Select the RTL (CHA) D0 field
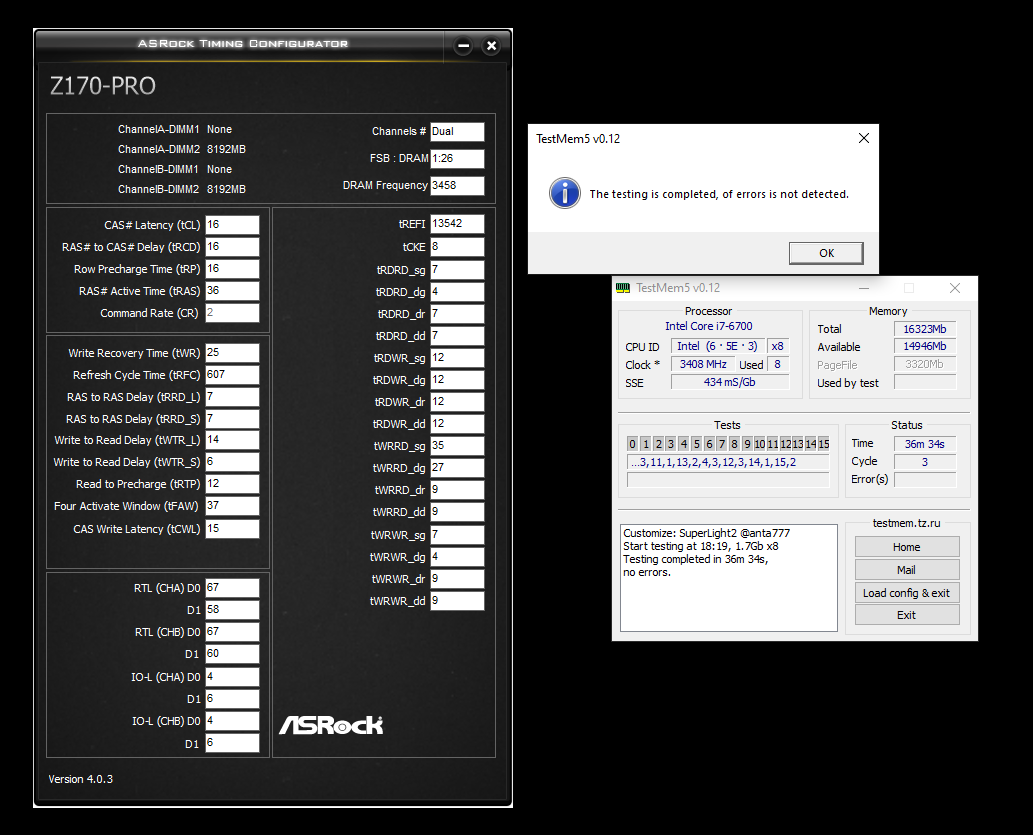This screenshot has width=1033, height=835. pyautogui.click(x=233, y=588)
